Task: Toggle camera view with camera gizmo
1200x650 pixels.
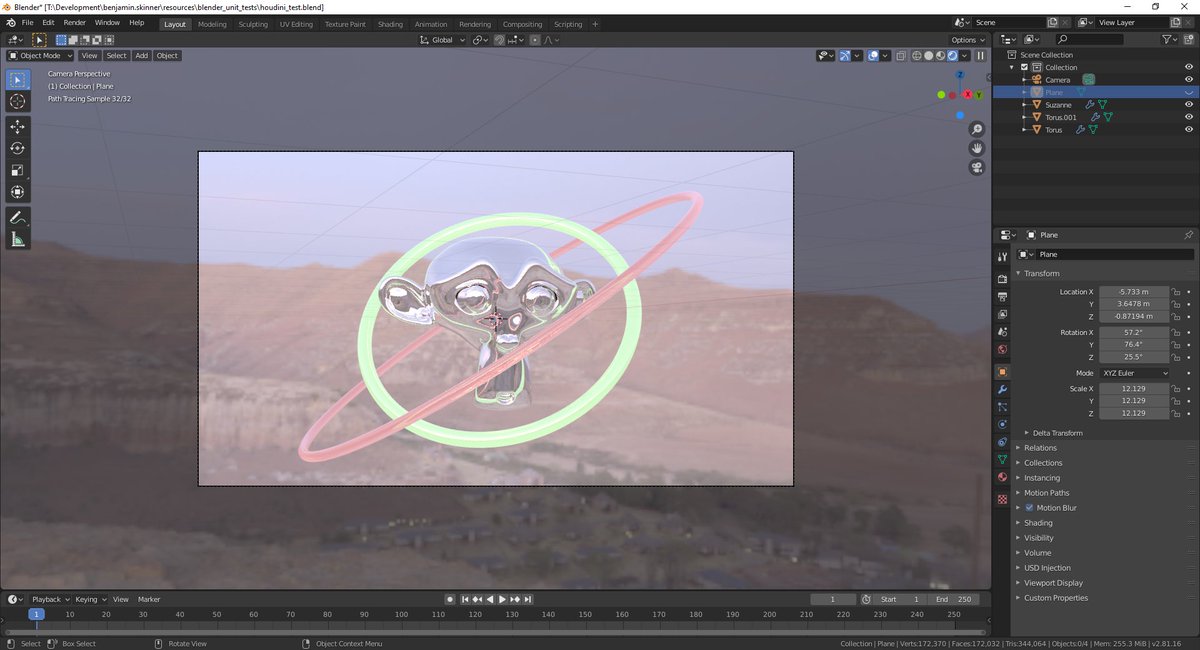Action: coord(977,167)
